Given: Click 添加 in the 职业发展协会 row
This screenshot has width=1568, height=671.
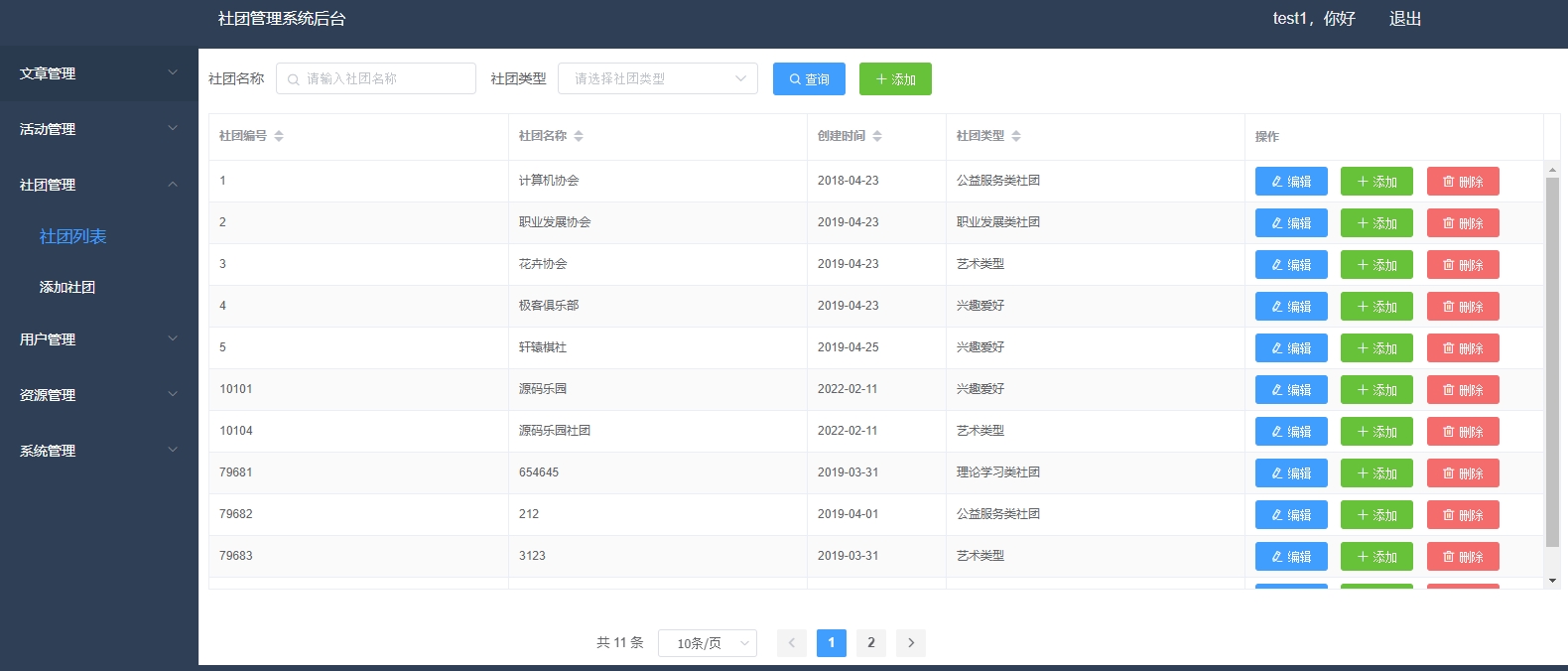Looking at the screenshot, I should pos(1376,223).
